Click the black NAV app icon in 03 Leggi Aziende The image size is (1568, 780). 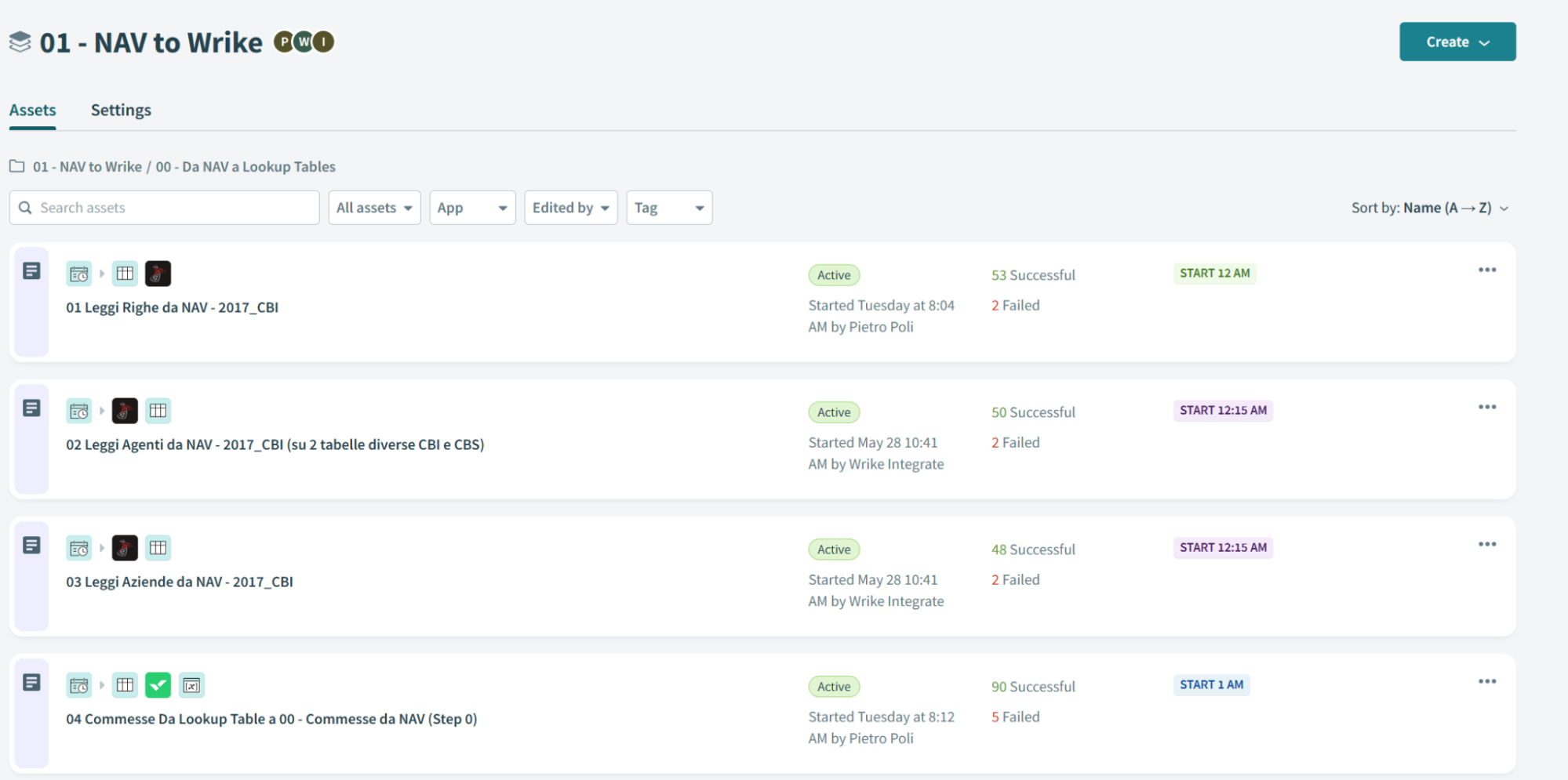125,548
